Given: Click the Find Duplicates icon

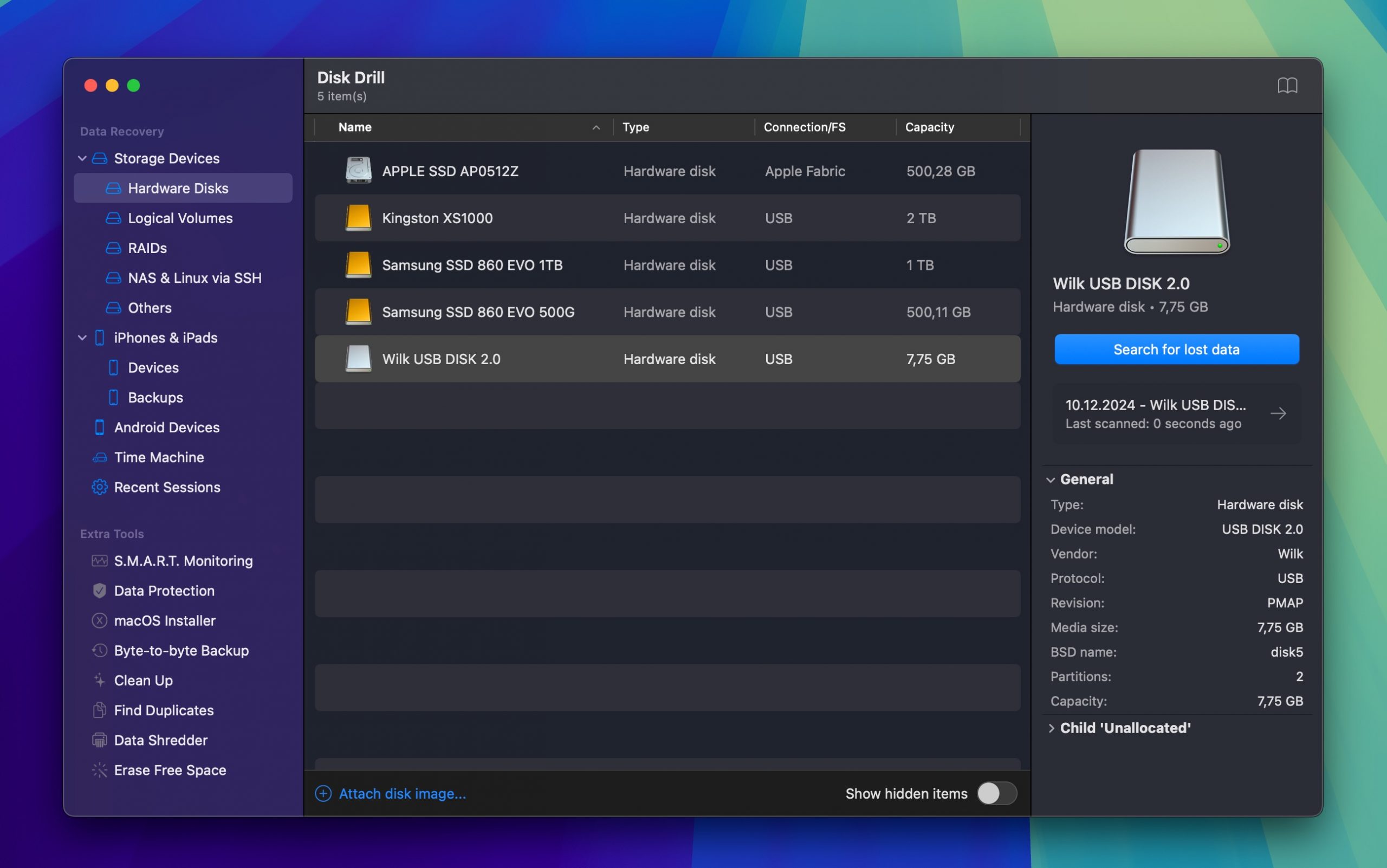Looking at the screenshot, I should point(99,710).
